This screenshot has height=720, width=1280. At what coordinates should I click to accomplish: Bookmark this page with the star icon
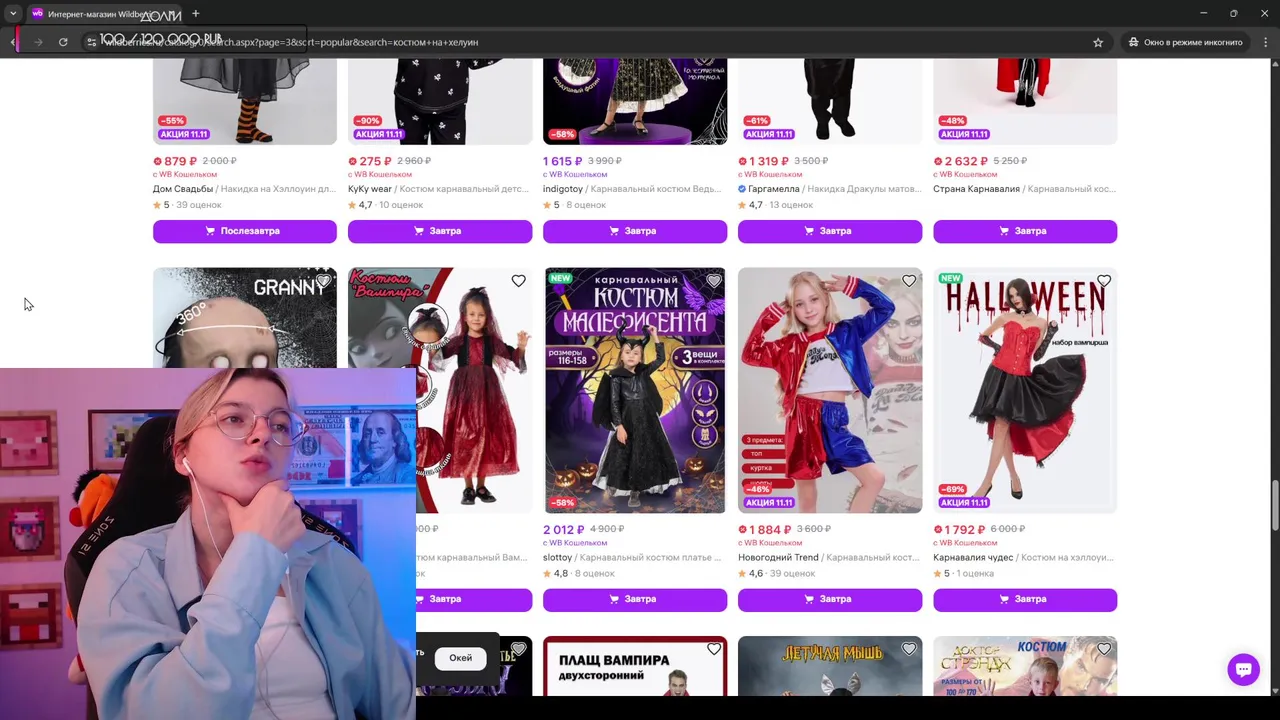tap(1097, 42)
